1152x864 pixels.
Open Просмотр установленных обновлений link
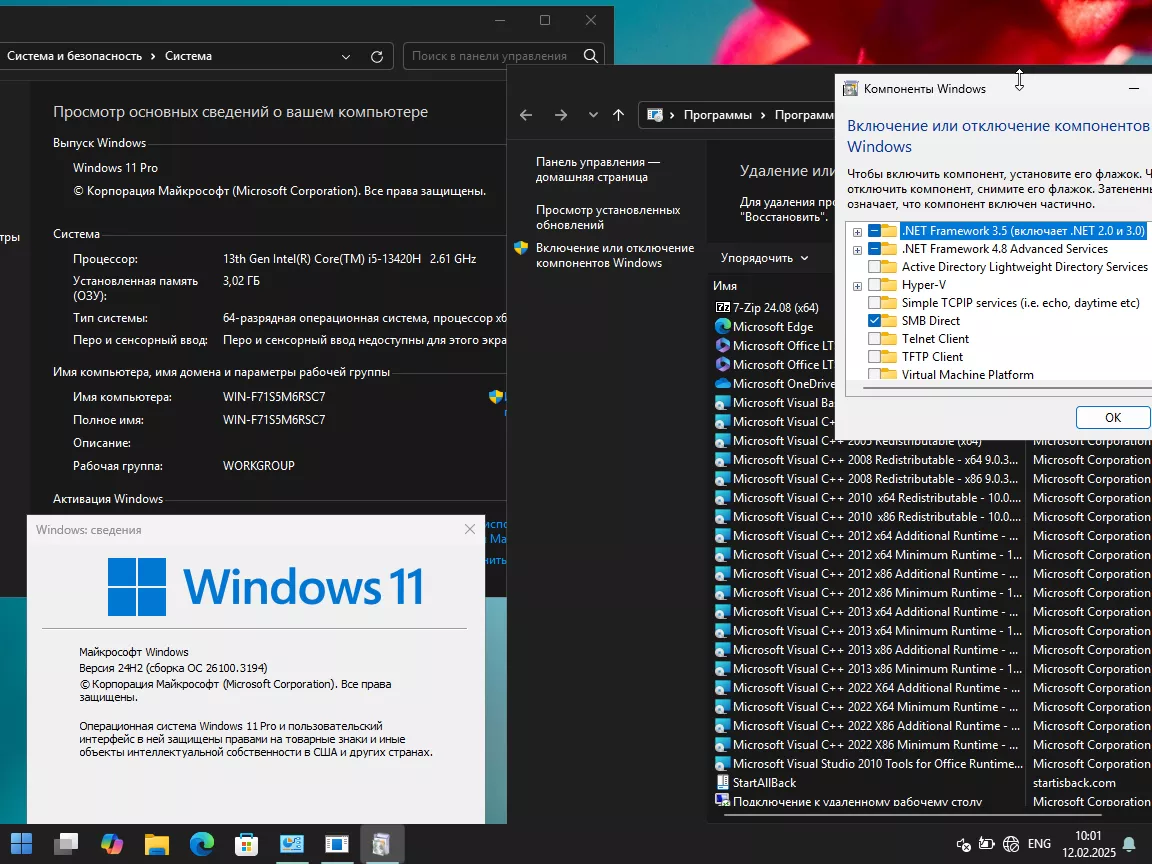[x=607, y=217]
